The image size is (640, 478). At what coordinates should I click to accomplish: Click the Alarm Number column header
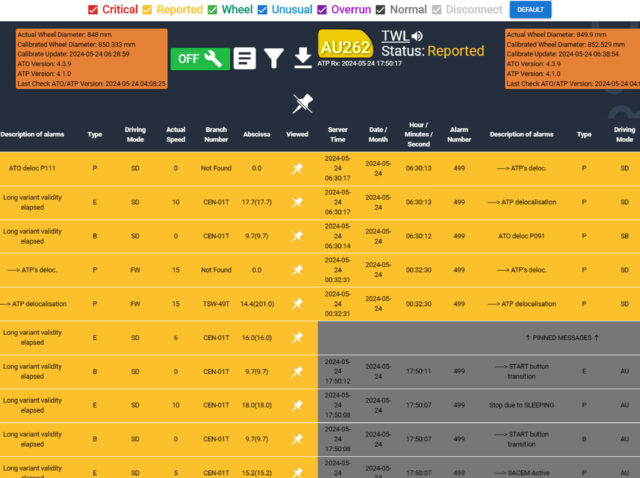click(x=459, y=133)
